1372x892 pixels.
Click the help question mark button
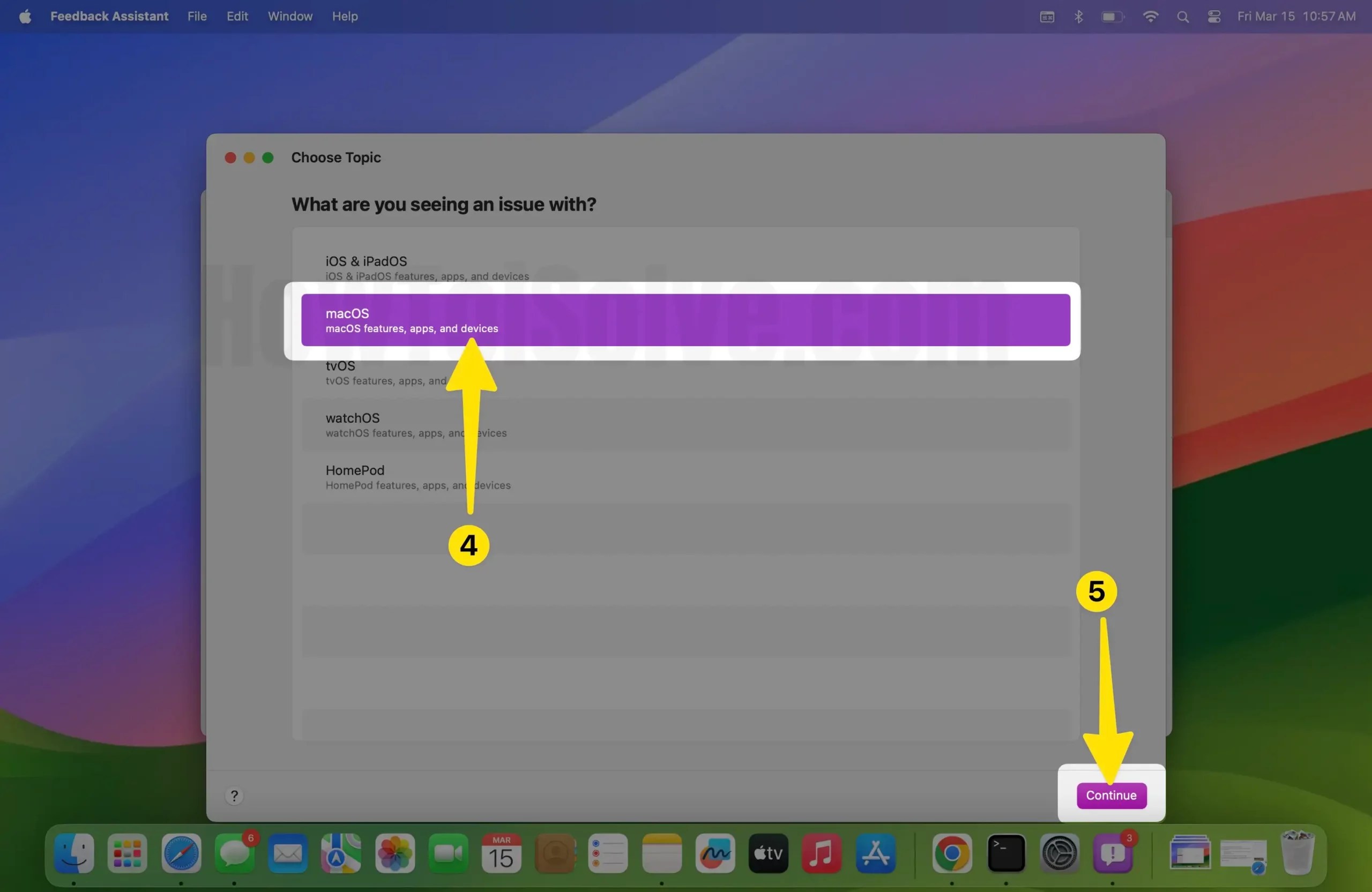234,796
